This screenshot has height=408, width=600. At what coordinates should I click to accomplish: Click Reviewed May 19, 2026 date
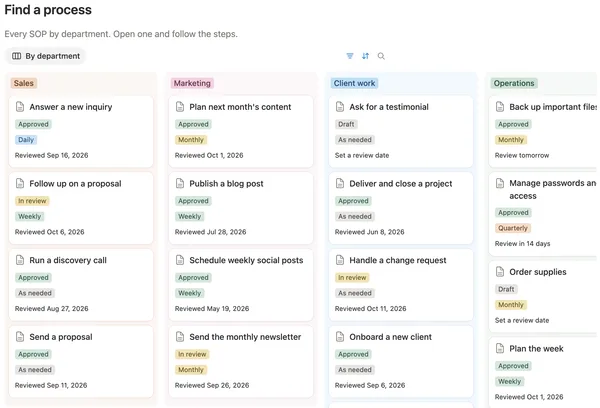coord(212,308)
